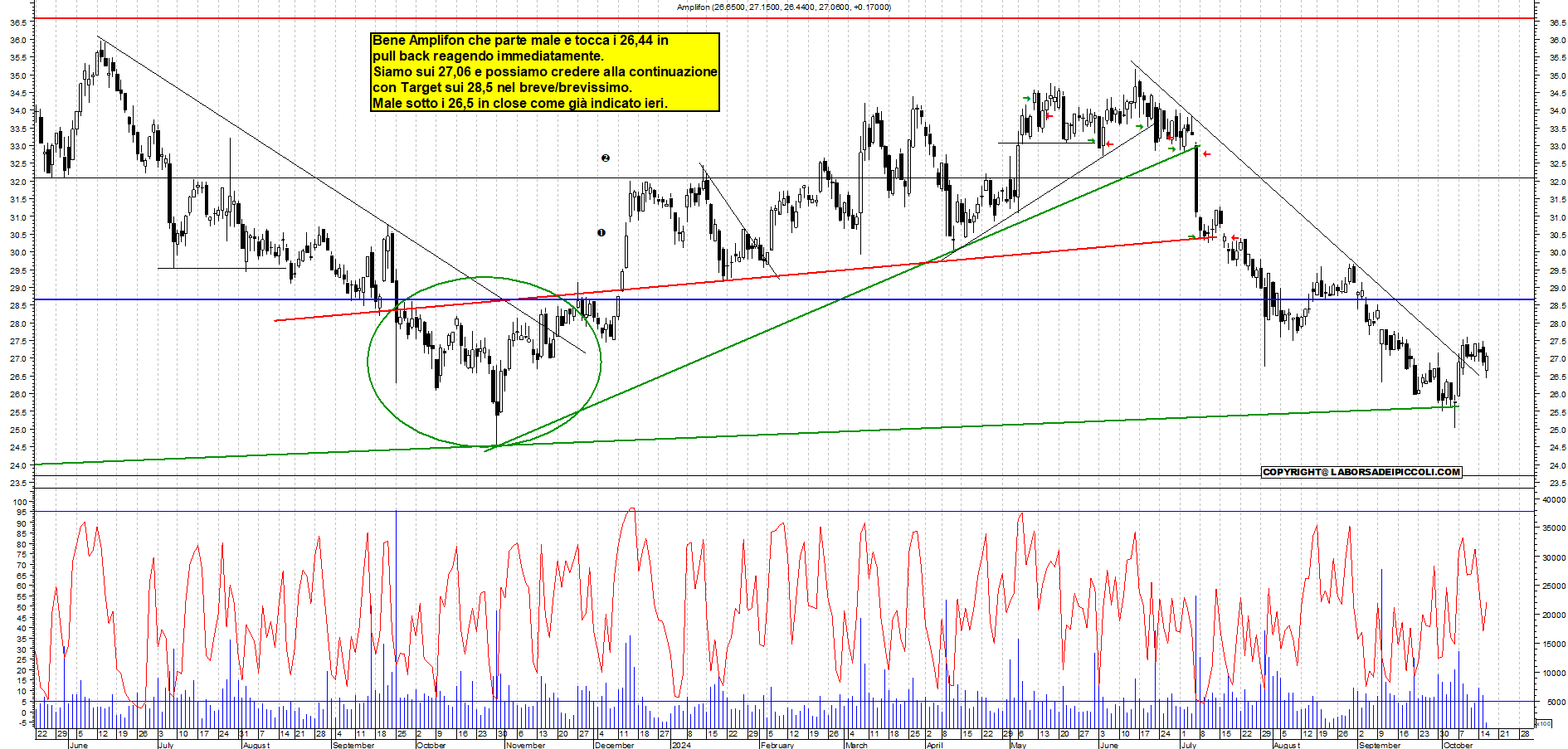
Task: Select the 'Siamo sui 27,06' line in the note
Action: point(544,71)
